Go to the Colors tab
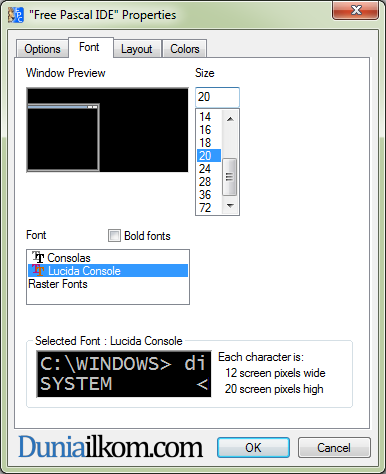This screenshot has width=386, height=474. pyautogui.click(x=185, y=49)
